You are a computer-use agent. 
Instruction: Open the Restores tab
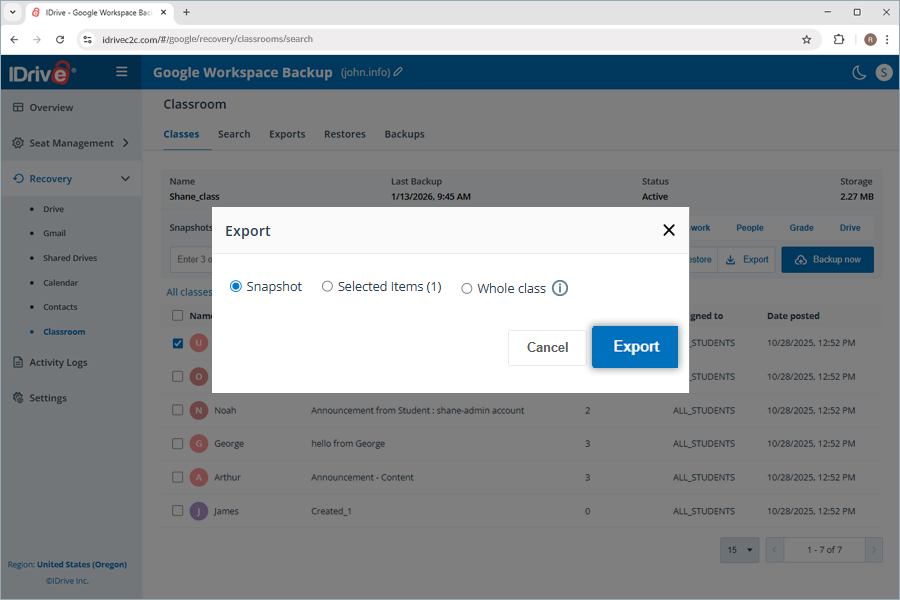click(x=345, y=133)
